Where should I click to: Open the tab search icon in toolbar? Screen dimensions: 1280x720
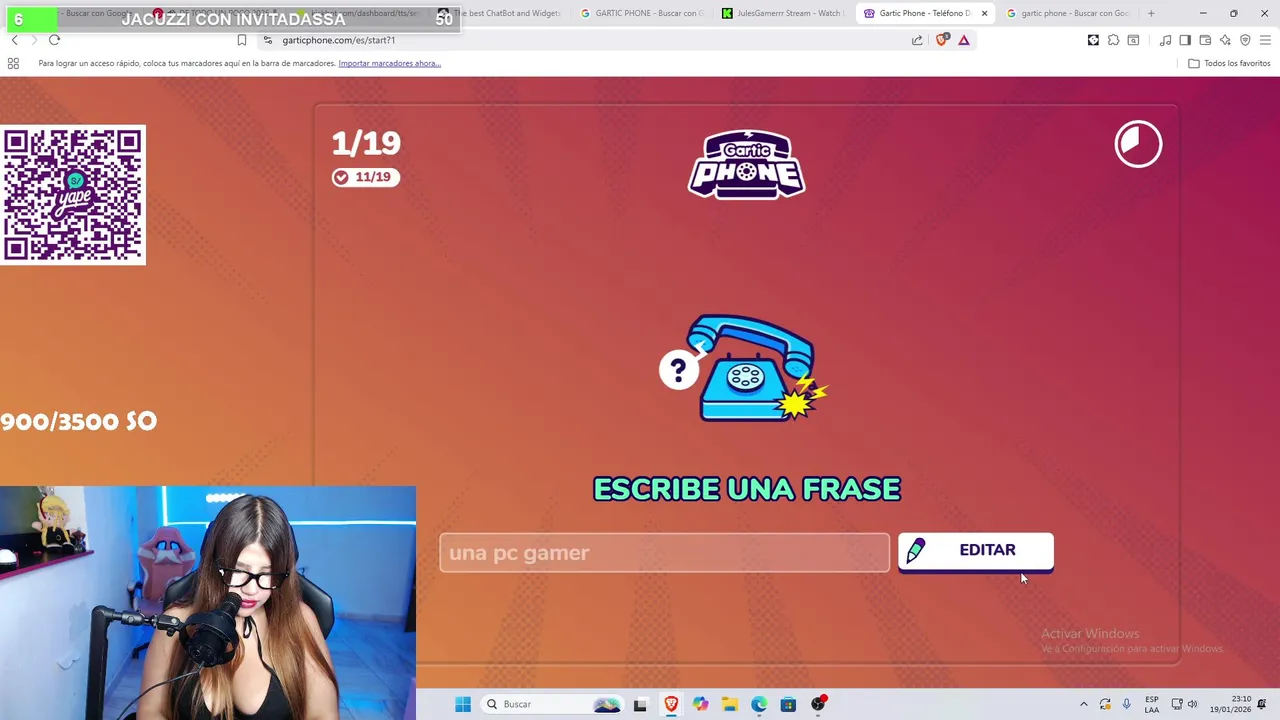pyautogui.click(x=1133, y=40)
